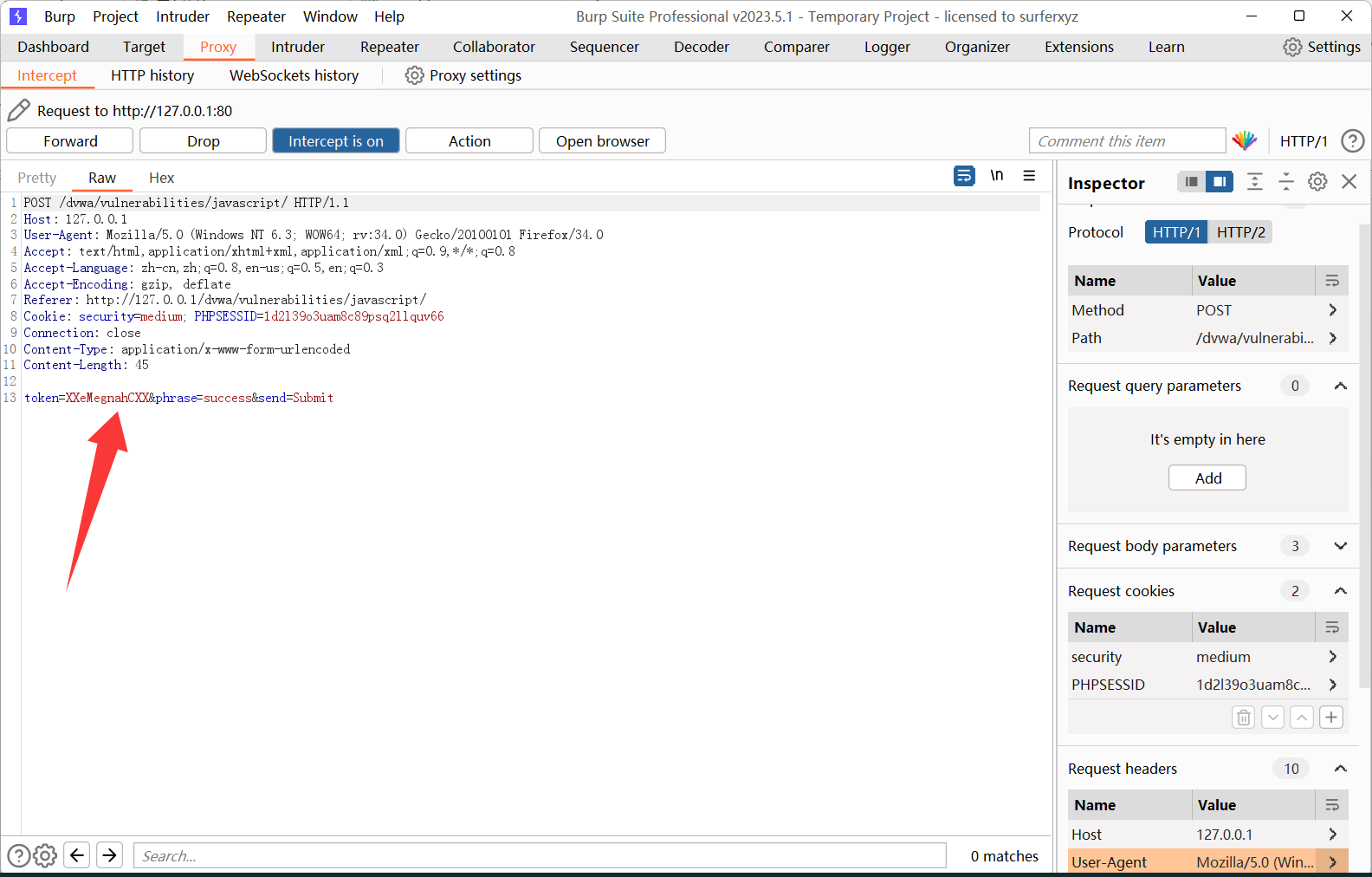The image size is (1372, 877).
Task: Open Path row details chevron
Action: pos(1333,338)
